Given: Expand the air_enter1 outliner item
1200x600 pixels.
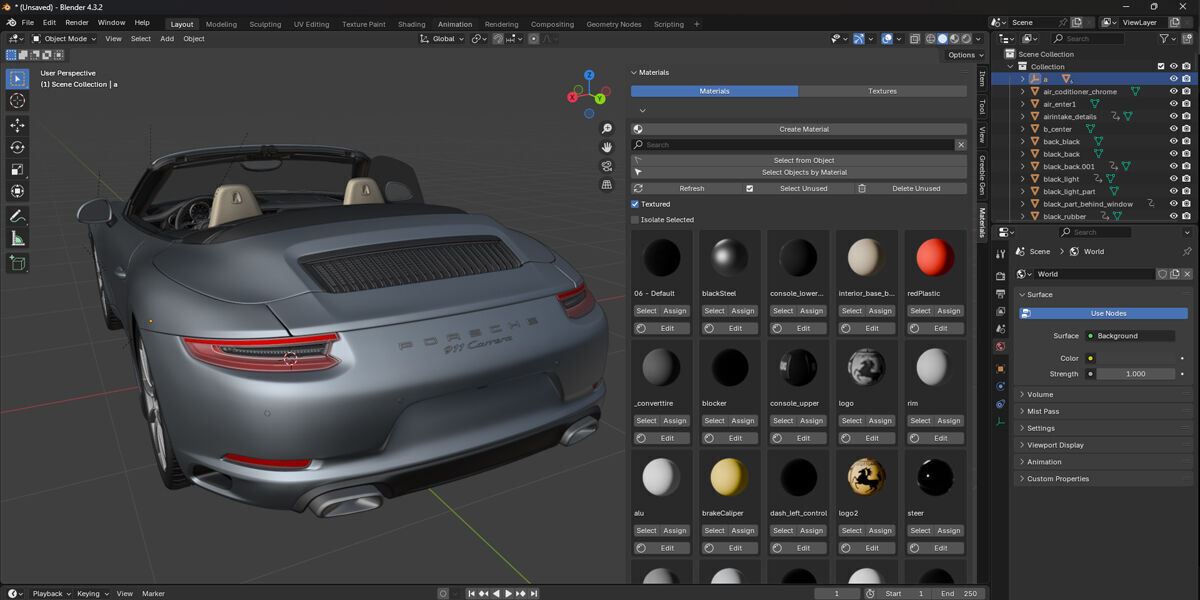Looking at the screenshot, I should click(1022, 104).
